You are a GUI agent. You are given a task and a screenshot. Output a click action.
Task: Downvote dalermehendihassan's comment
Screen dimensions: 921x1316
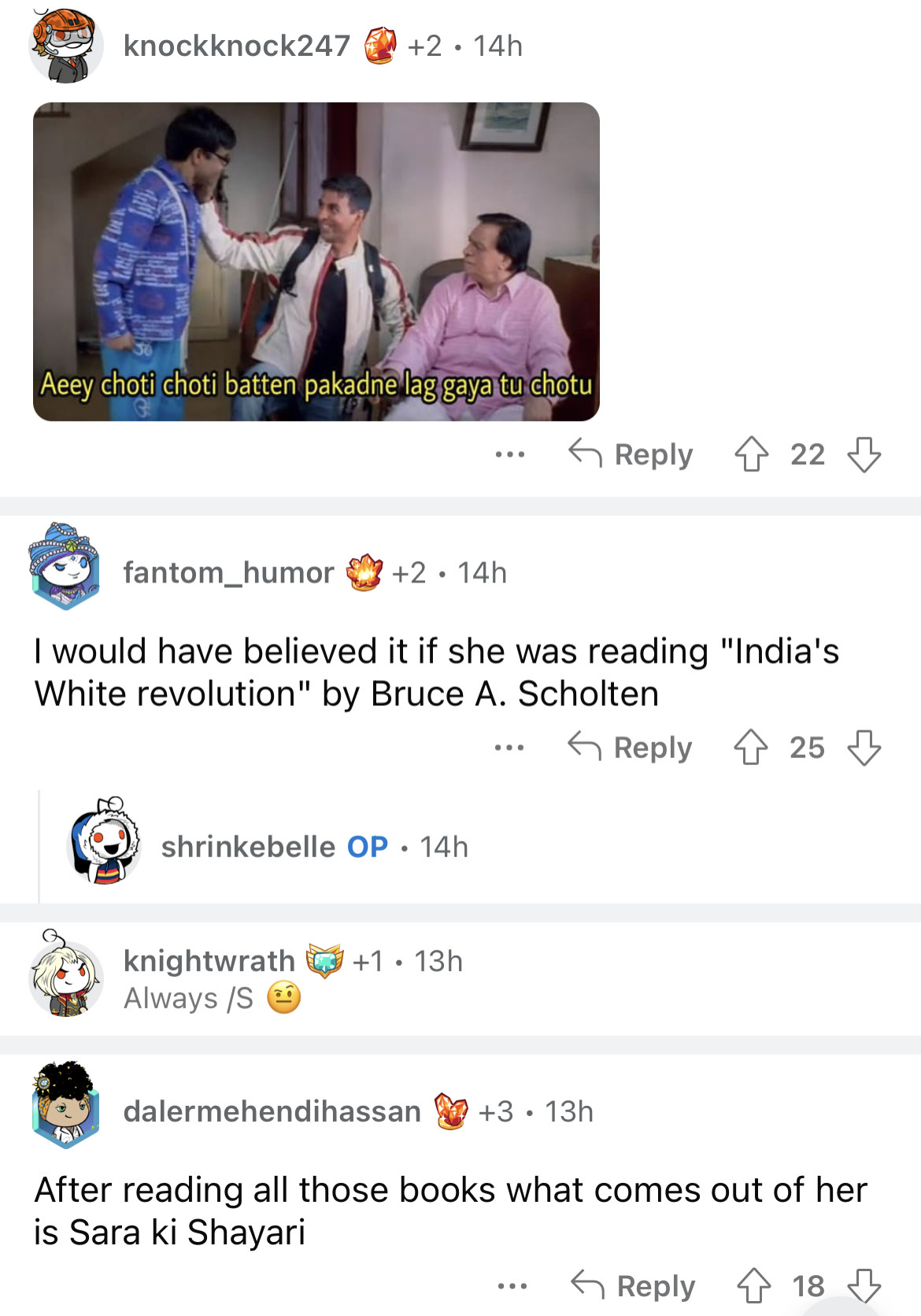864,1285
